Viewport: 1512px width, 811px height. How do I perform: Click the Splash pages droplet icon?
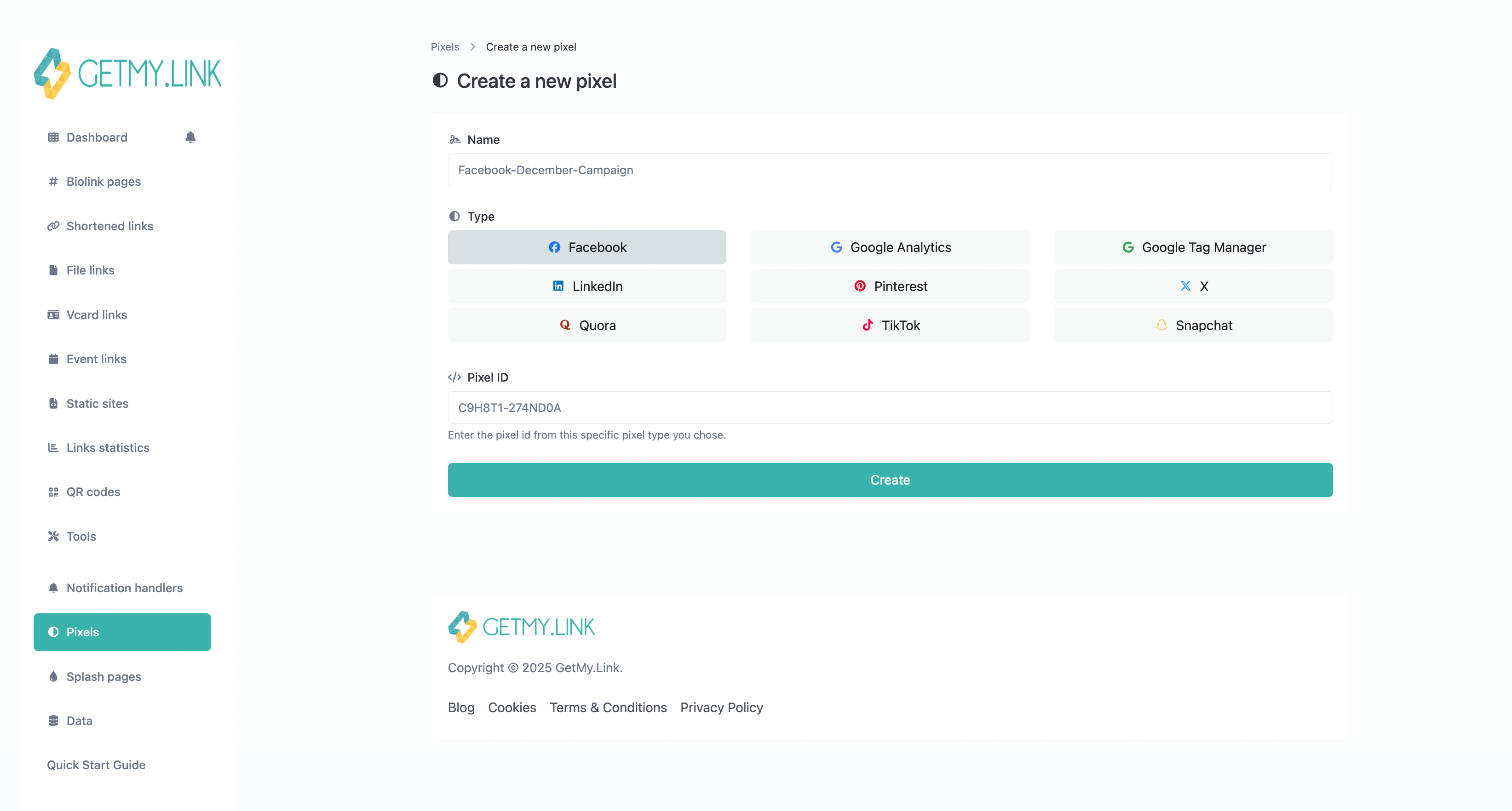pos(53,676)
